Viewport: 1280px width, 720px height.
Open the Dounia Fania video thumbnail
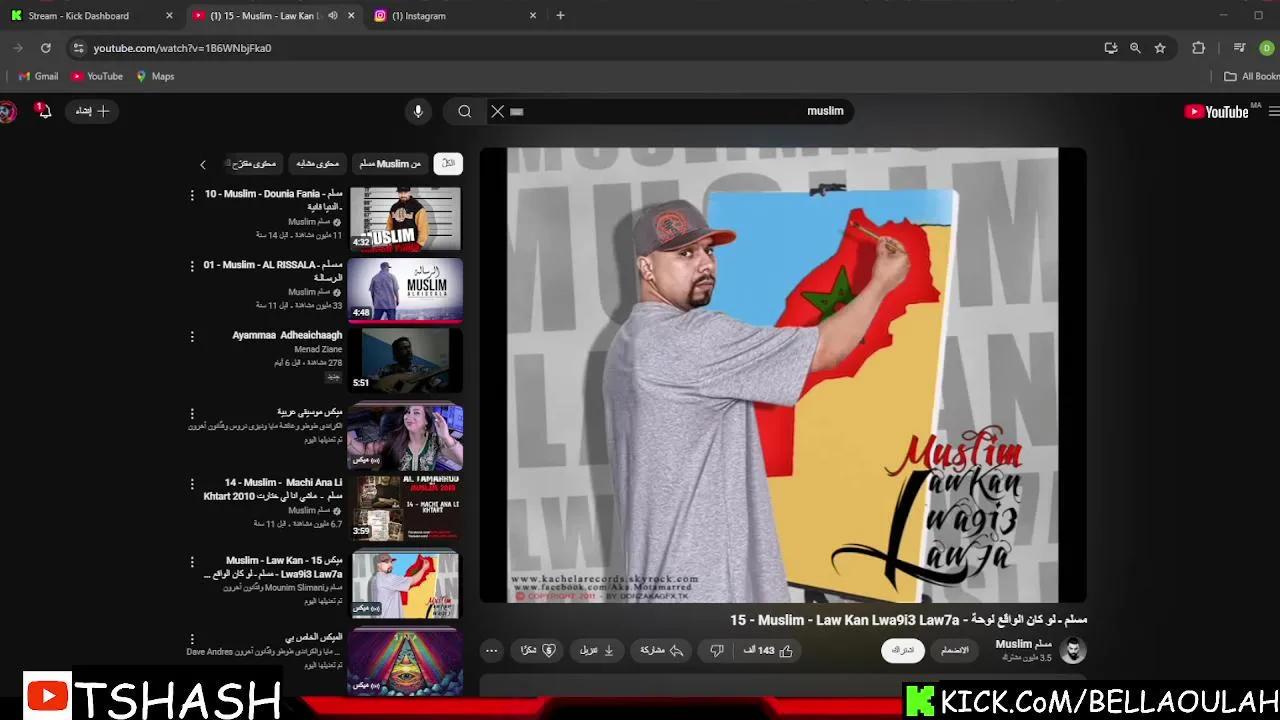[x=405, y=218]
